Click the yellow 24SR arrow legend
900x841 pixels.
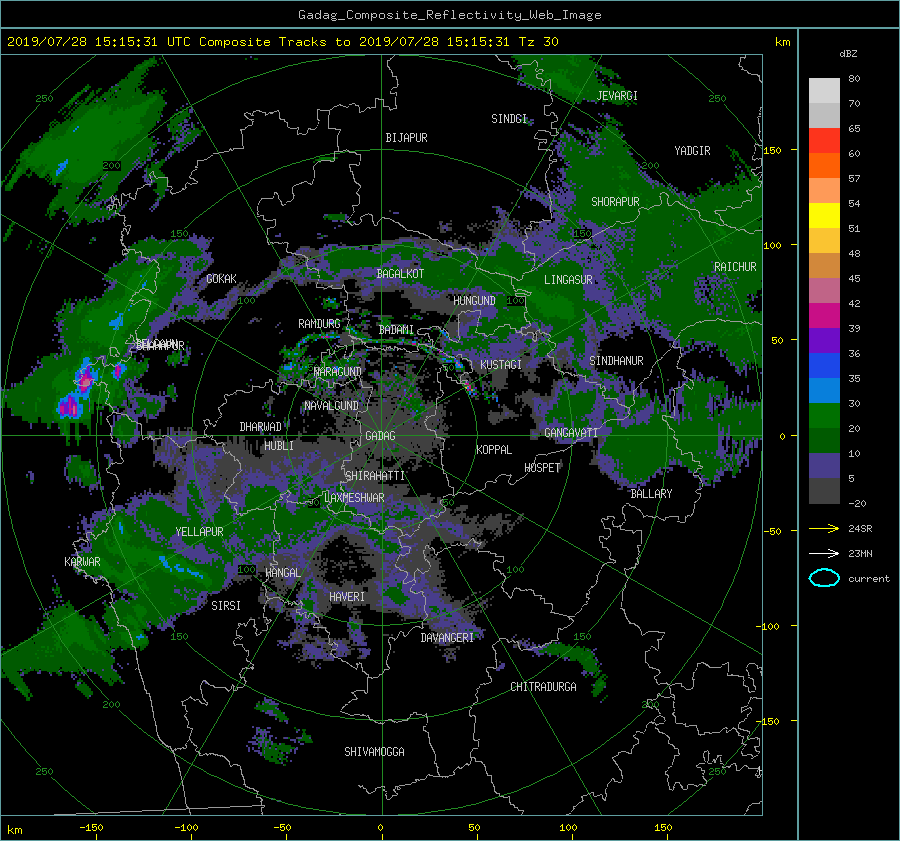824,528
